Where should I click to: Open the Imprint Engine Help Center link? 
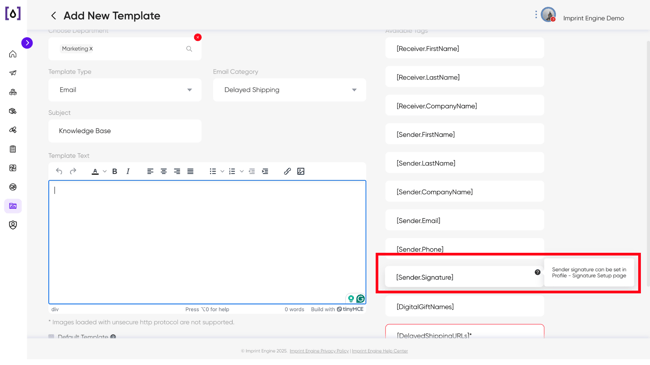(x=380, y=351)
